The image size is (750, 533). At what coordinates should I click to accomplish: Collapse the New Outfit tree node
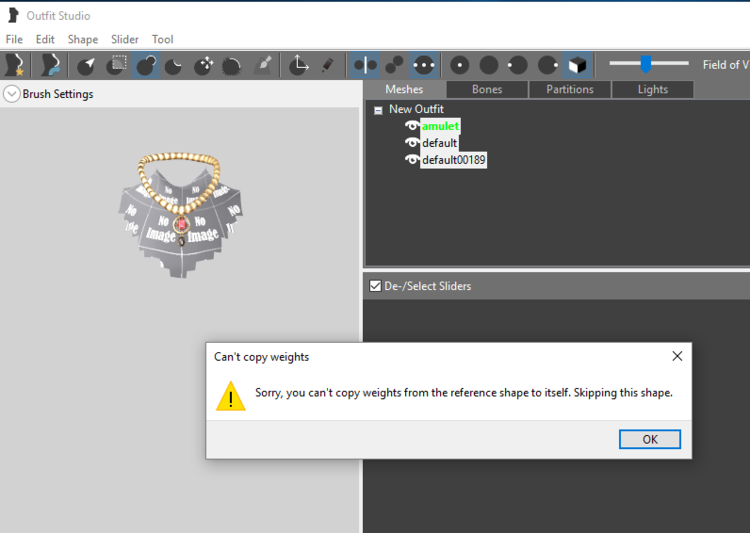pos(378,111)
